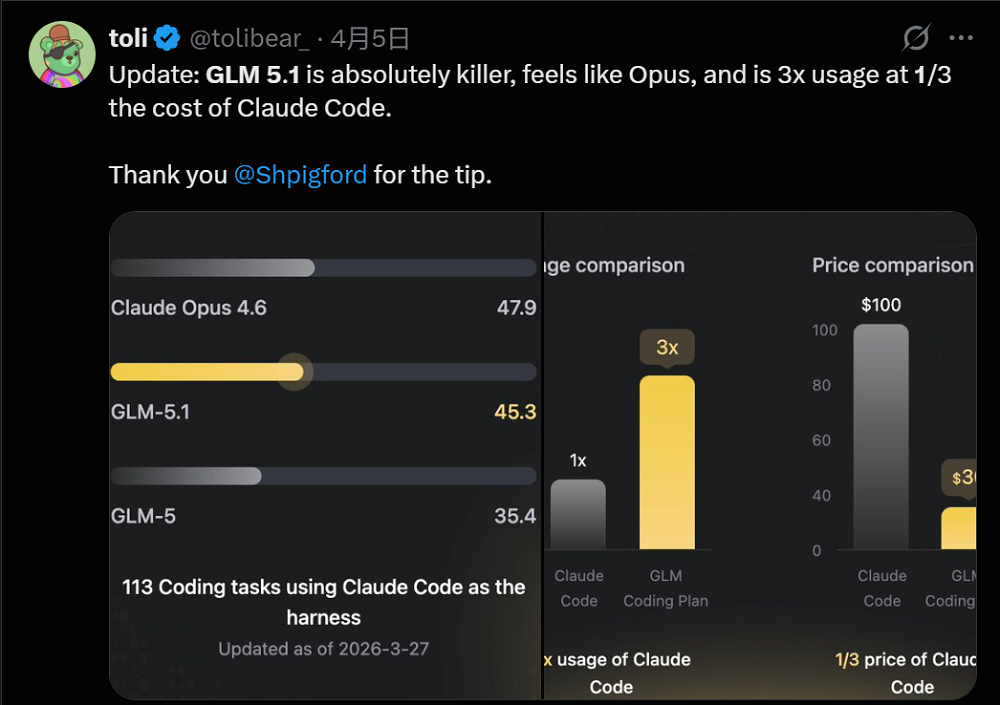Click the $100 label above the tall bar
Viewport: 1000px width, 705px height.
click(x=880, y=305)
